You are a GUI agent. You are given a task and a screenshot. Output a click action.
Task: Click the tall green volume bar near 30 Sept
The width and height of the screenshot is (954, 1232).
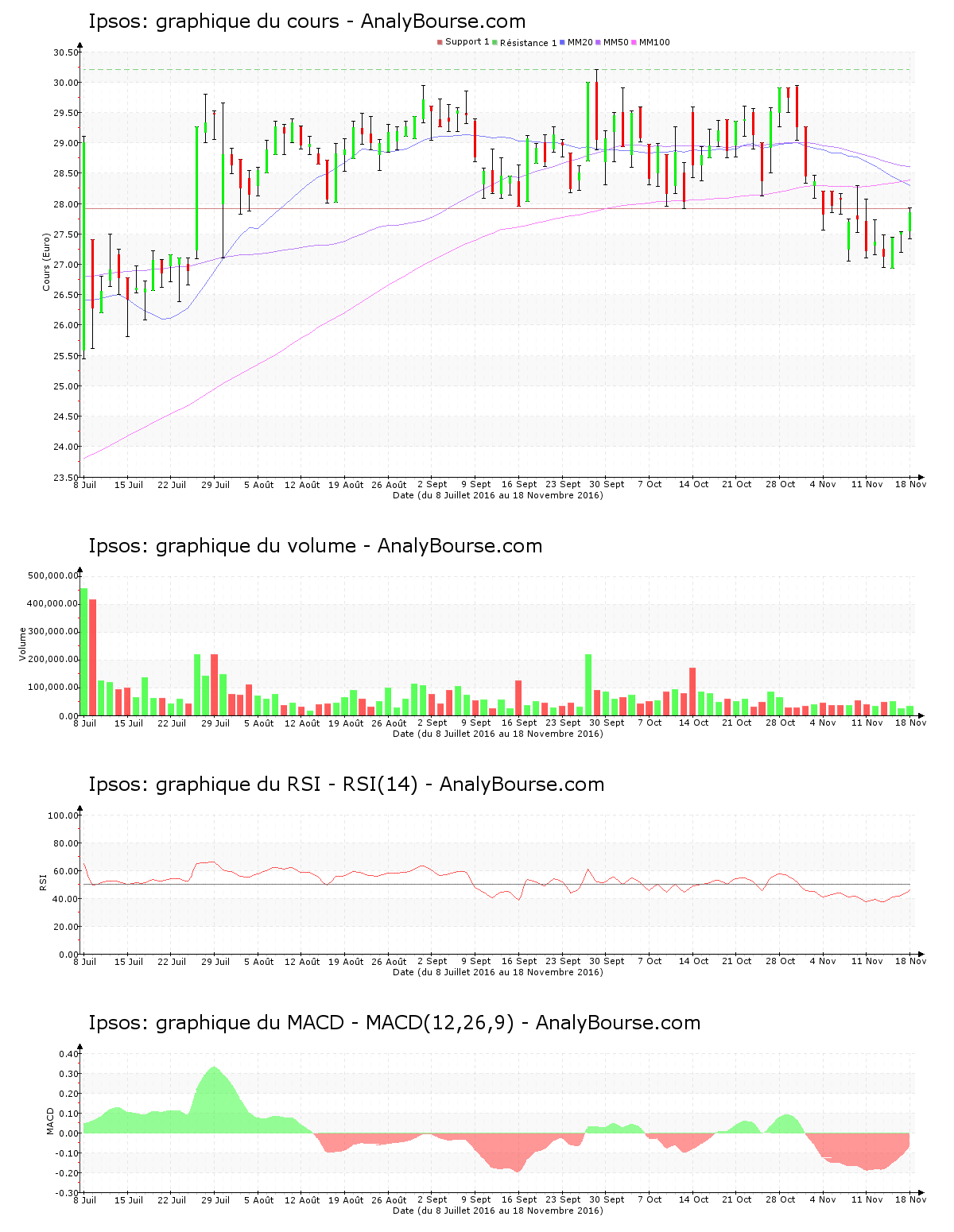pyautogui.click(x=588, y=685)
